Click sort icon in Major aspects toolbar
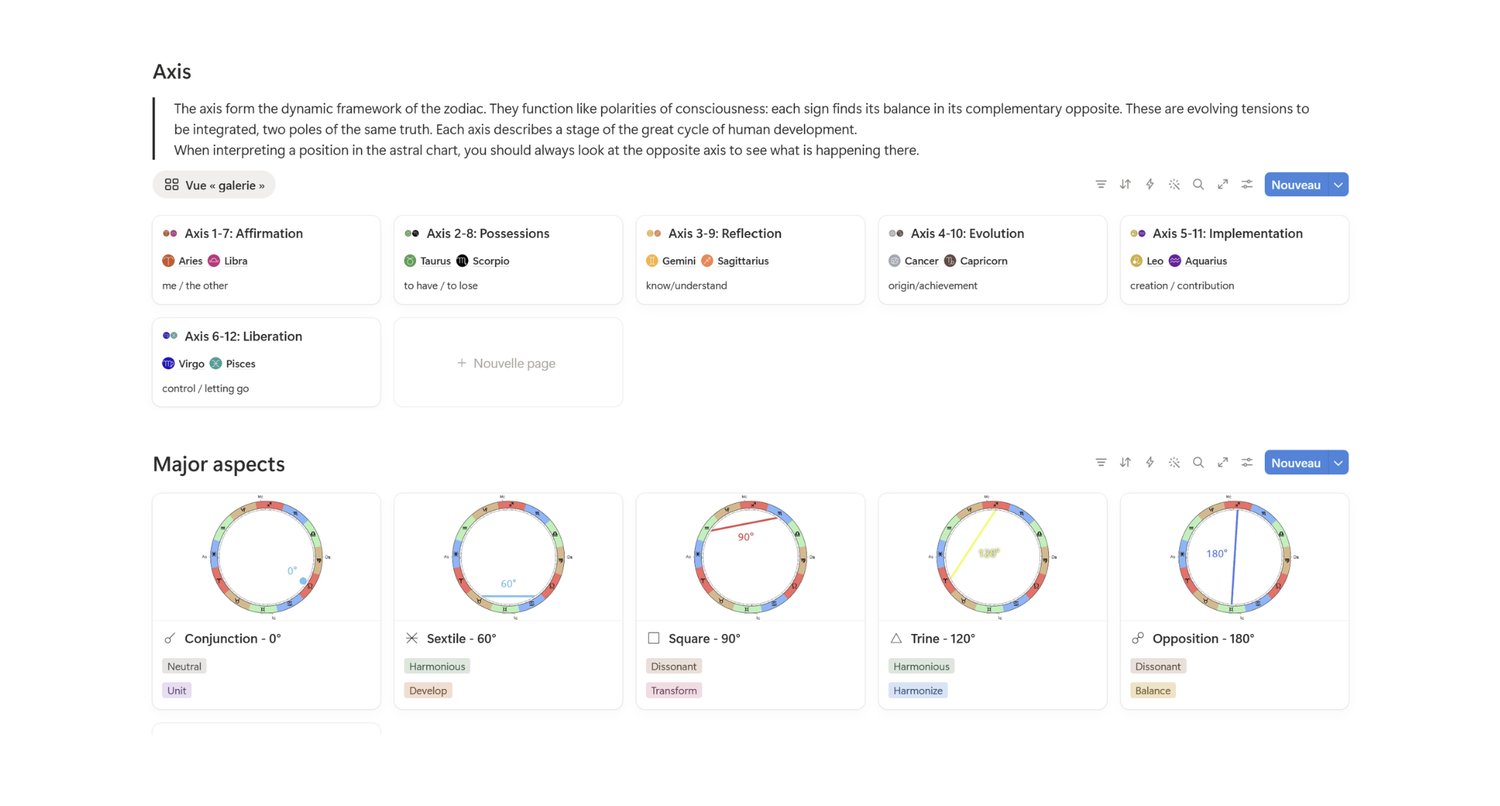 [x=1125, y=462]
